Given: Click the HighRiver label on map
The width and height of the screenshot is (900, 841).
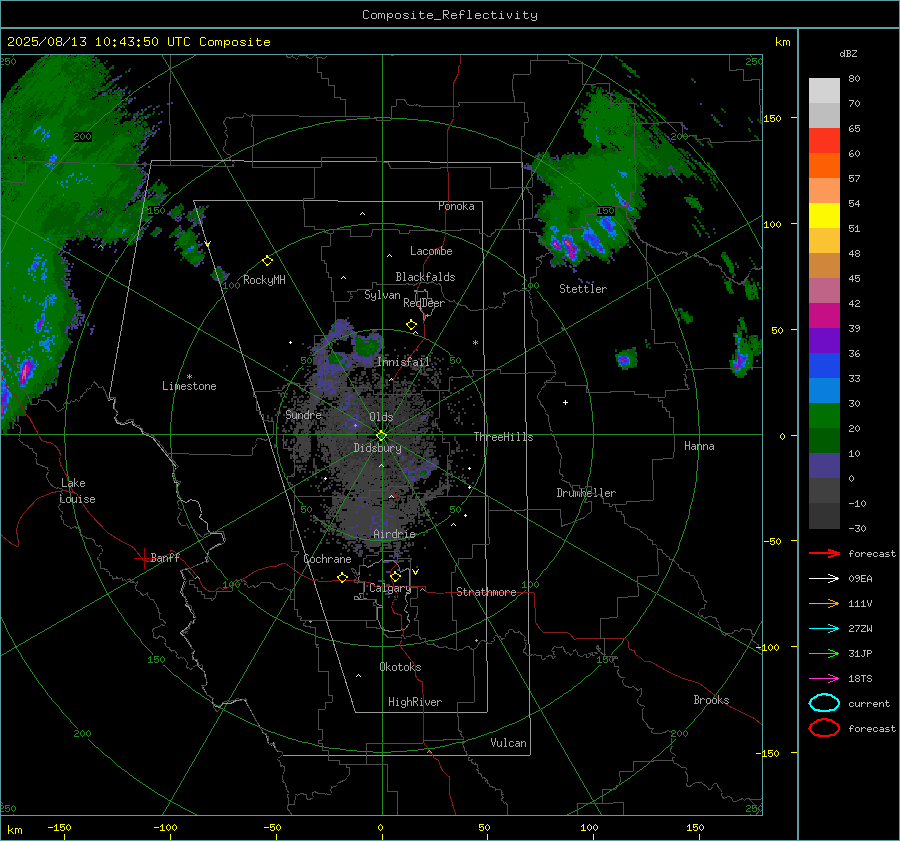Looking at the screenshot, I should click(415, 702).
